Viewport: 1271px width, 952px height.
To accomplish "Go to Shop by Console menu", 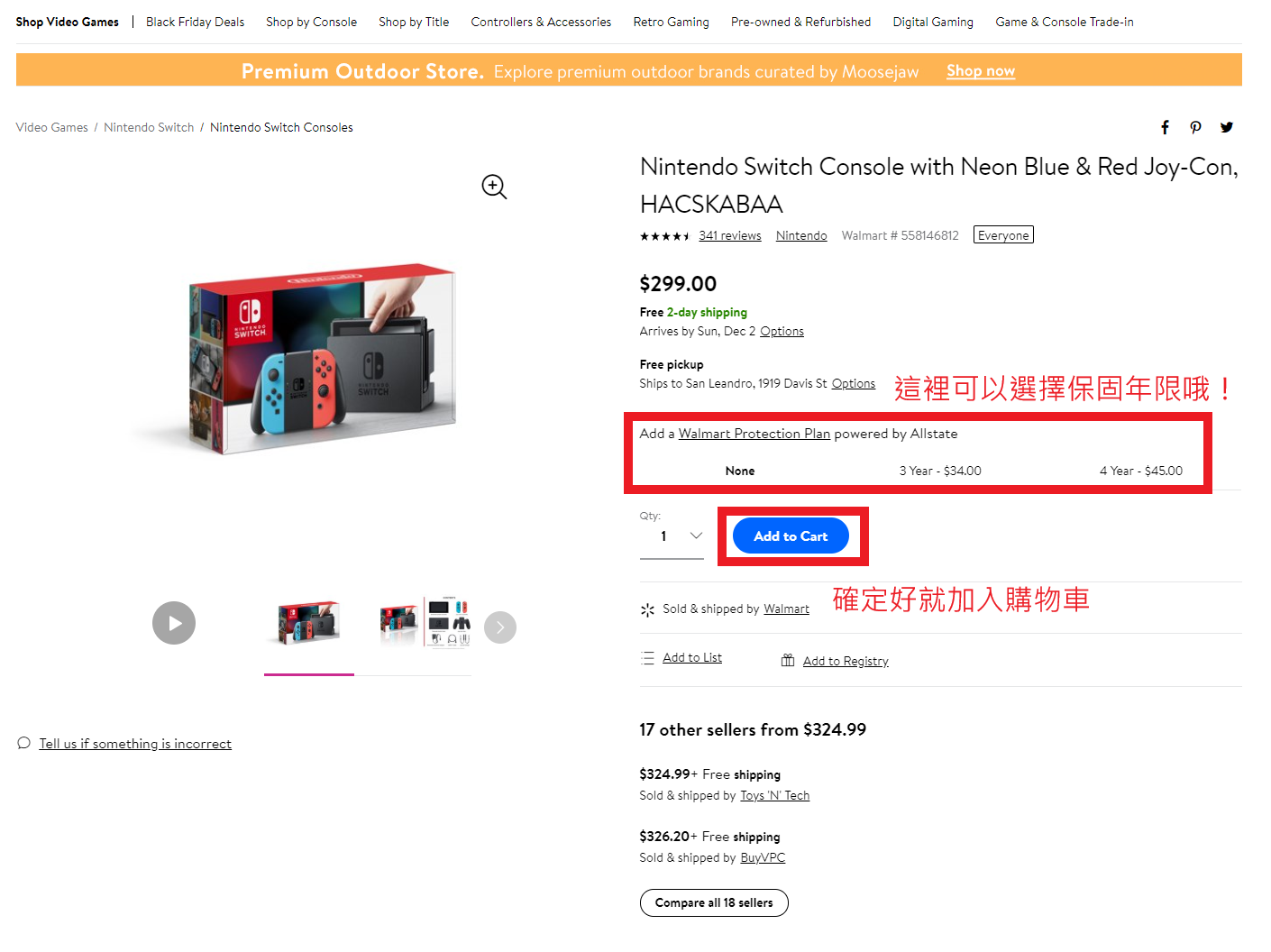I will pos(311,22).
